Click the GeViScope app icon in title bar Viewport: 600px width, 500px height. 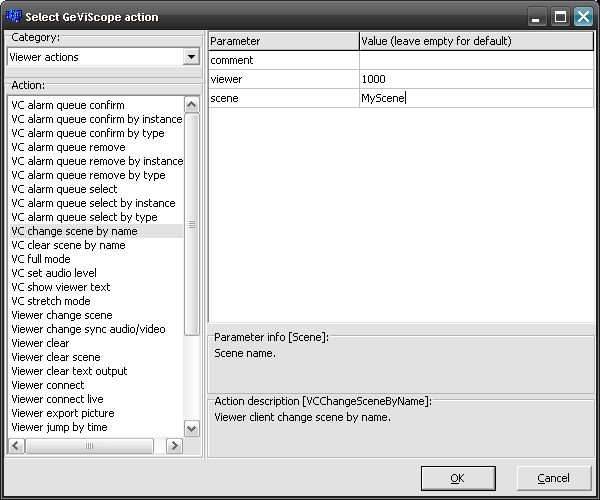pyautogui.click(x=14, y=16)
